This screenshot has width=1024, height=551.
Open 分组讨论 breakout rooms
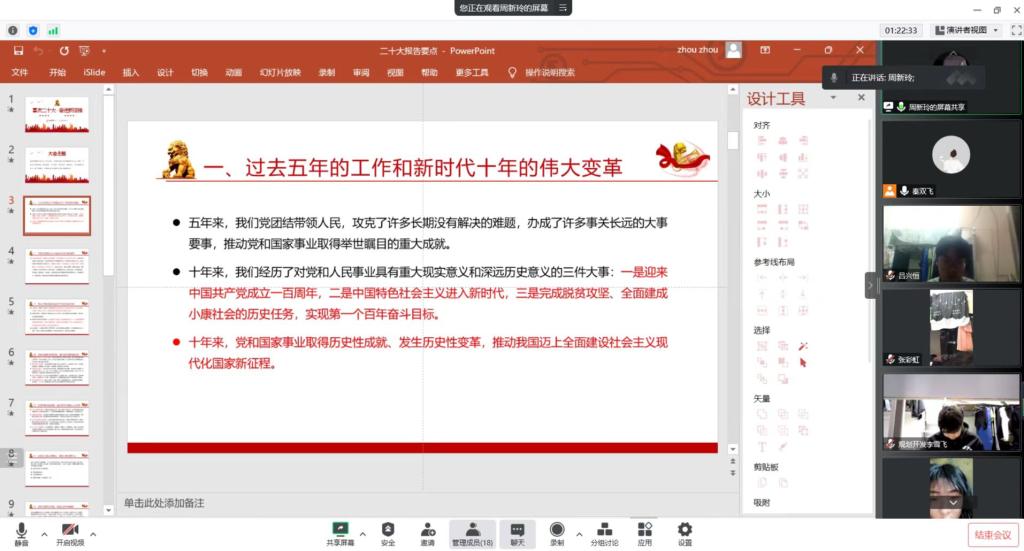click(x=603, y=531)
